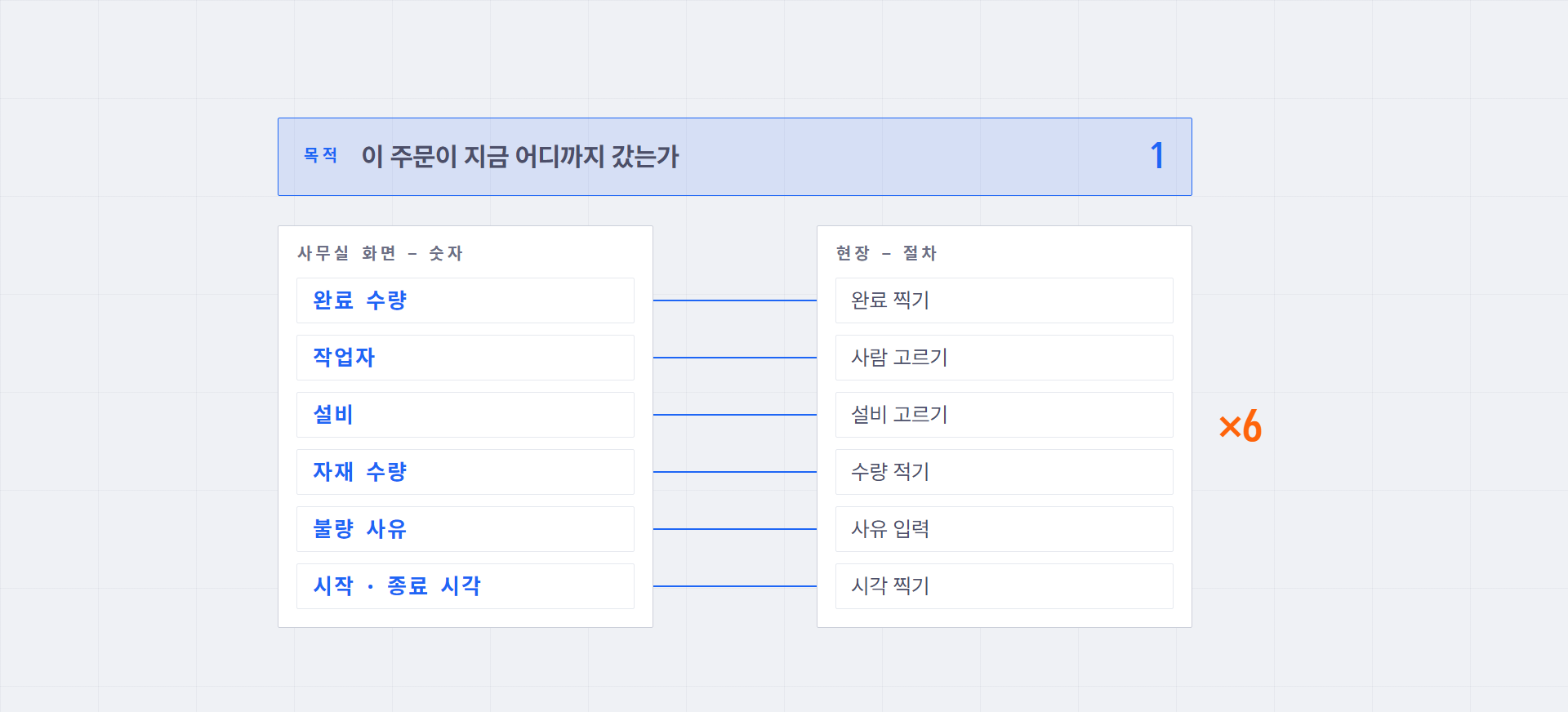Screen dimensions: 1568x712
Task: Select the '설비' row
Action: pyautogui.click(x=465, y=415)
